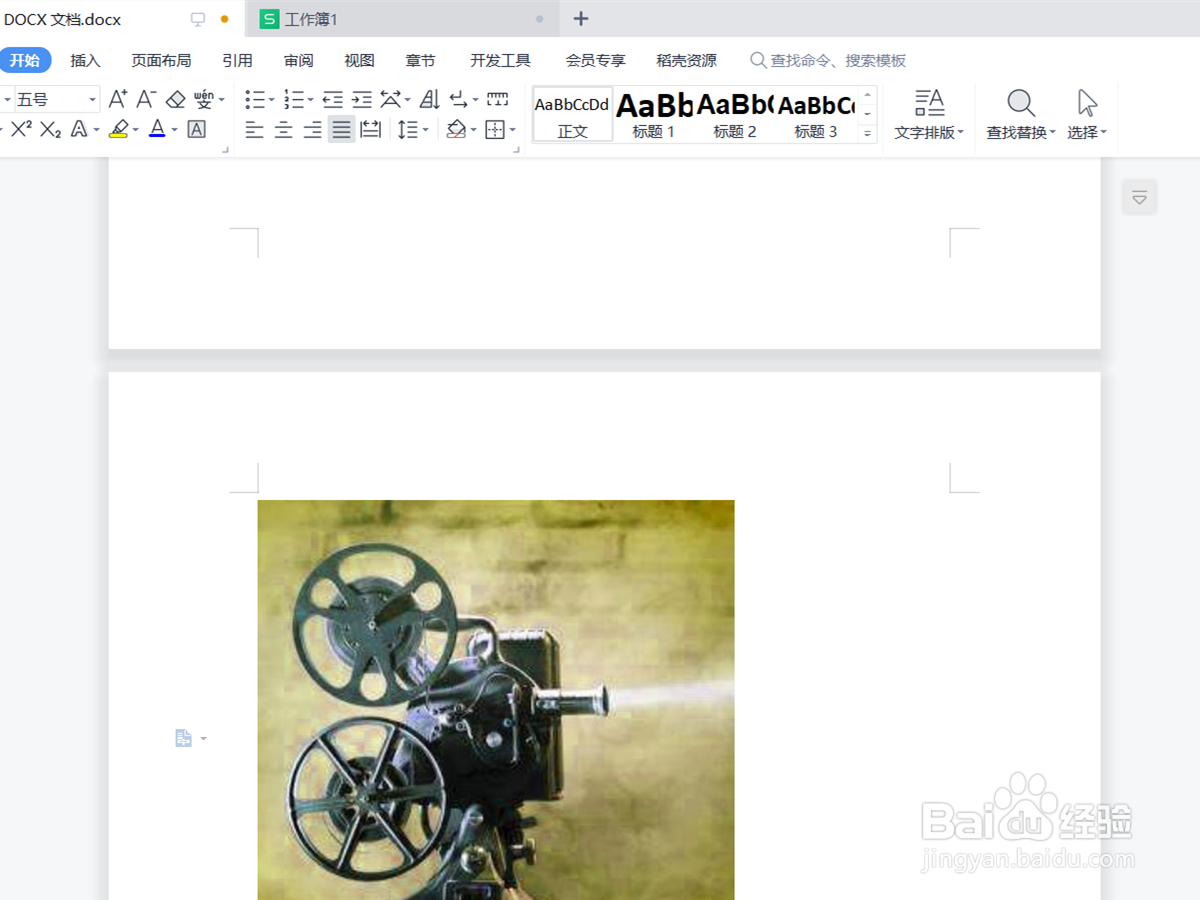The height and width of the screenshot is (900, 1200).
Task: Apply paragraph shading fill
Action: click(x=456, y=129)
